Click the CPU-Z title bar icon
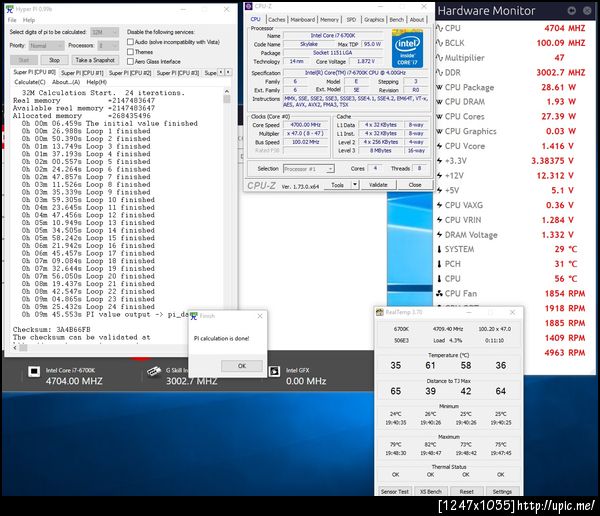The image size is (600, 516). pos(249,6)
